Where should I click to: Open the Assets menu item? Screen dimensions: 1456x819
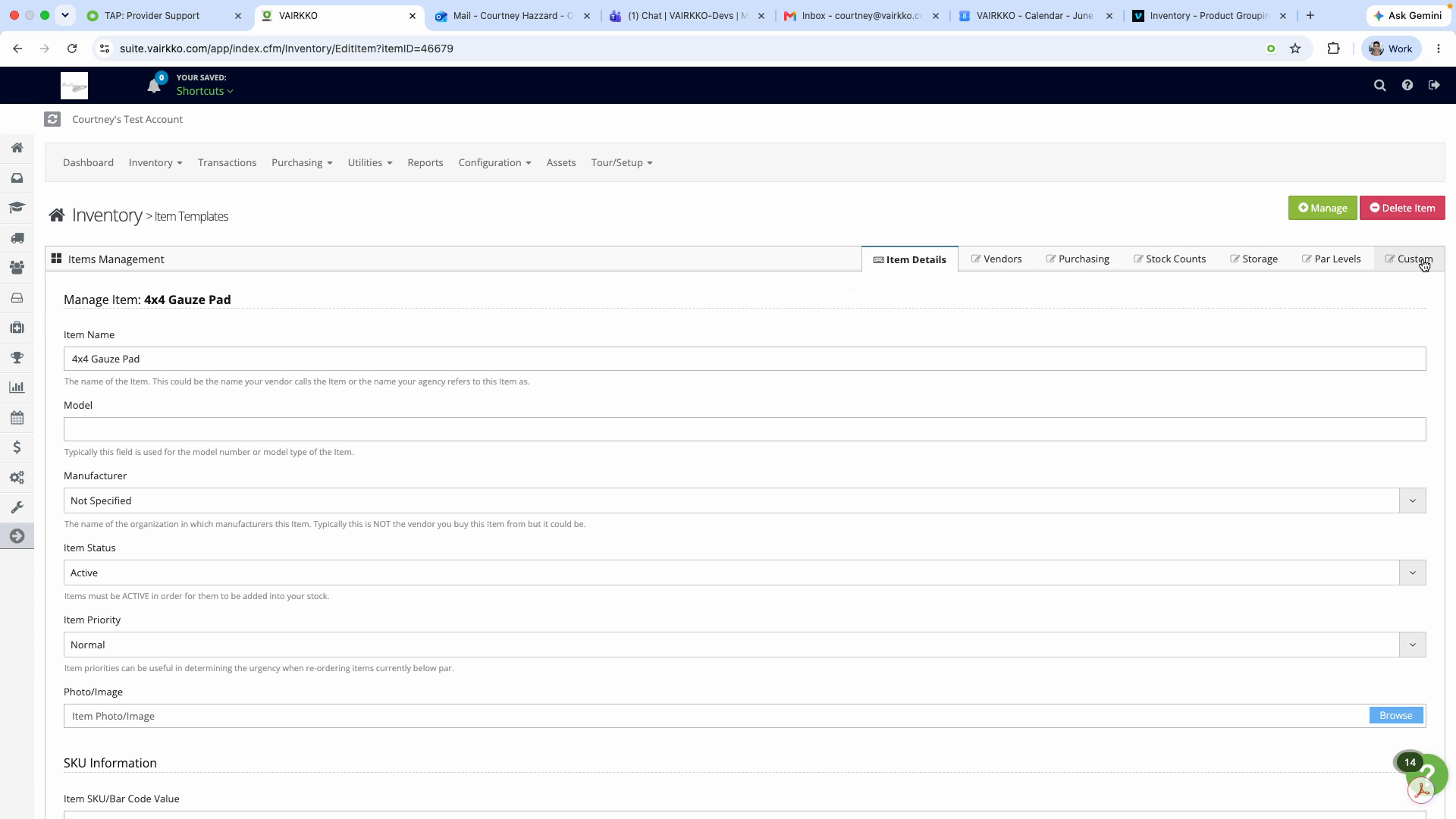(561, 163)
